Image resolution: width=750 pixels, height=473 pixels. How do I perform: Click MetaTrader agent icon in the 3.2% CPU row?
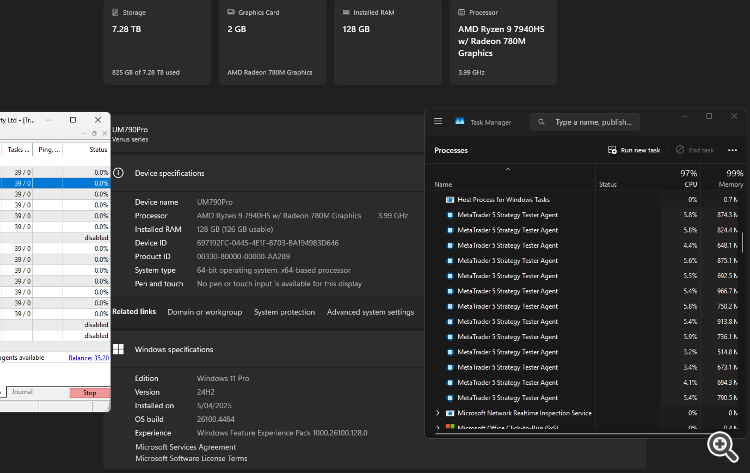coord(450,352)
